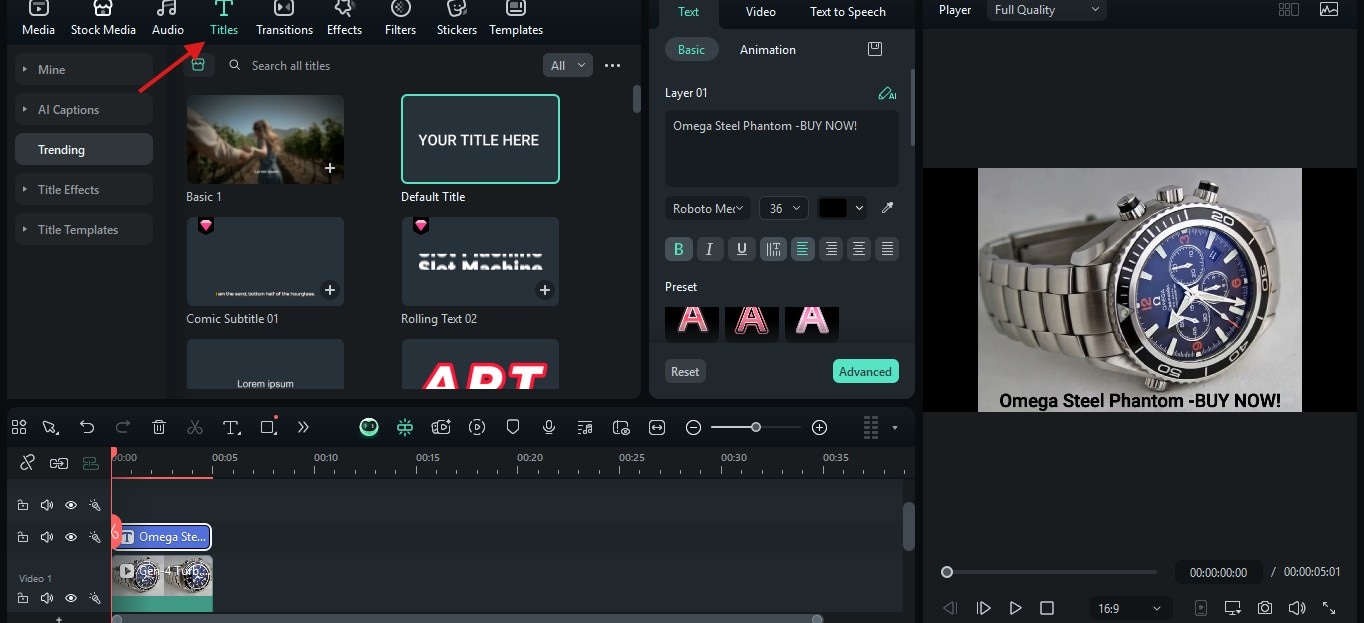The height and width of the screenshot is (623, 1364).
Task: Open the font size 36 dropdown
Action: coord(784,208)
